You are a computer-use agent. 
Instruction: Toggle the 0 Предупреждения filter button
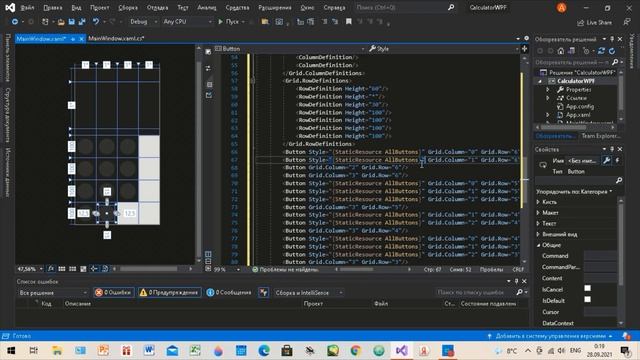(169, 293)
